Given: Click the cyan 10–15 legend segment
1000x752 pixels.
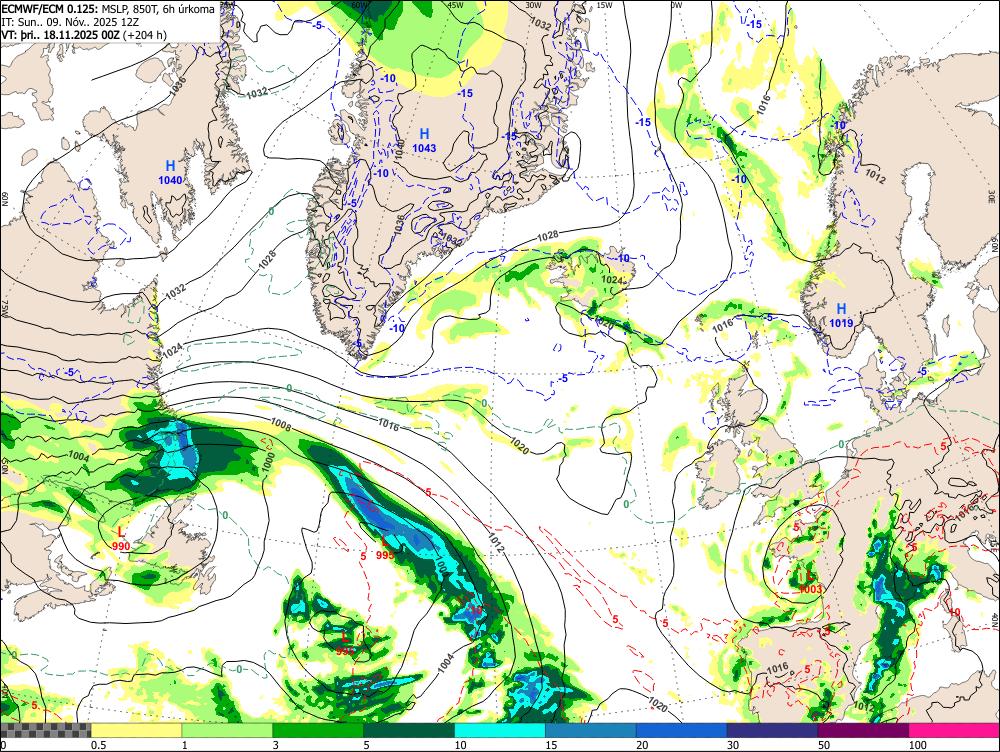Looking at the screenshot, I should click(x=500, y=730).
